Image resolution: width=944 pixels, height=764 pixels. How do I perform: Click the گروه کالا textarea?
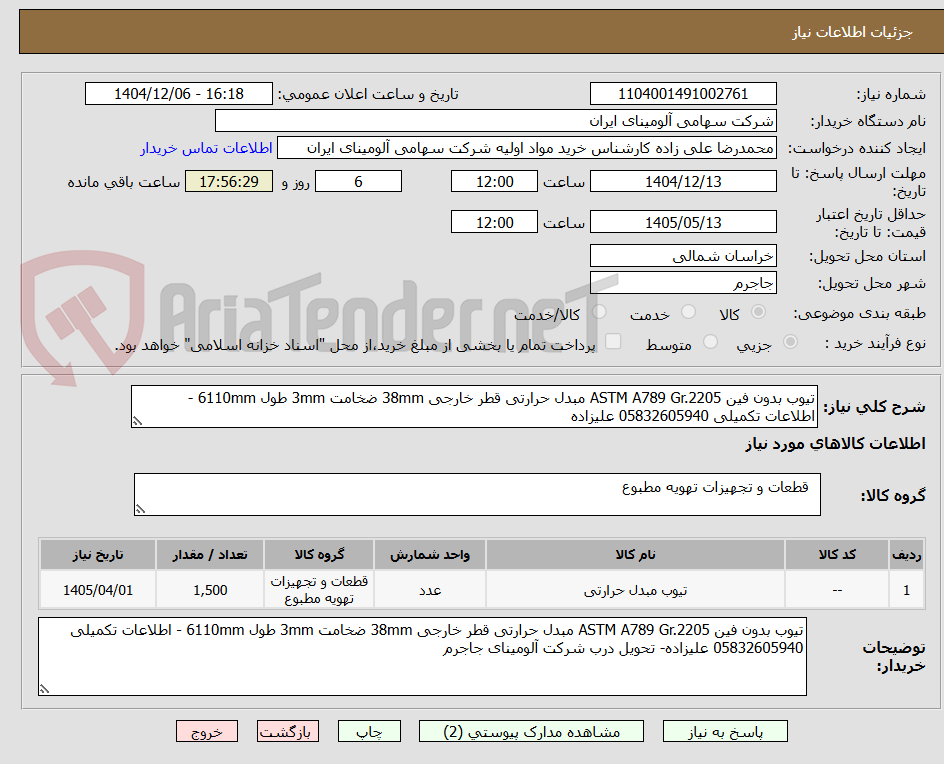(x=477, y=494)
